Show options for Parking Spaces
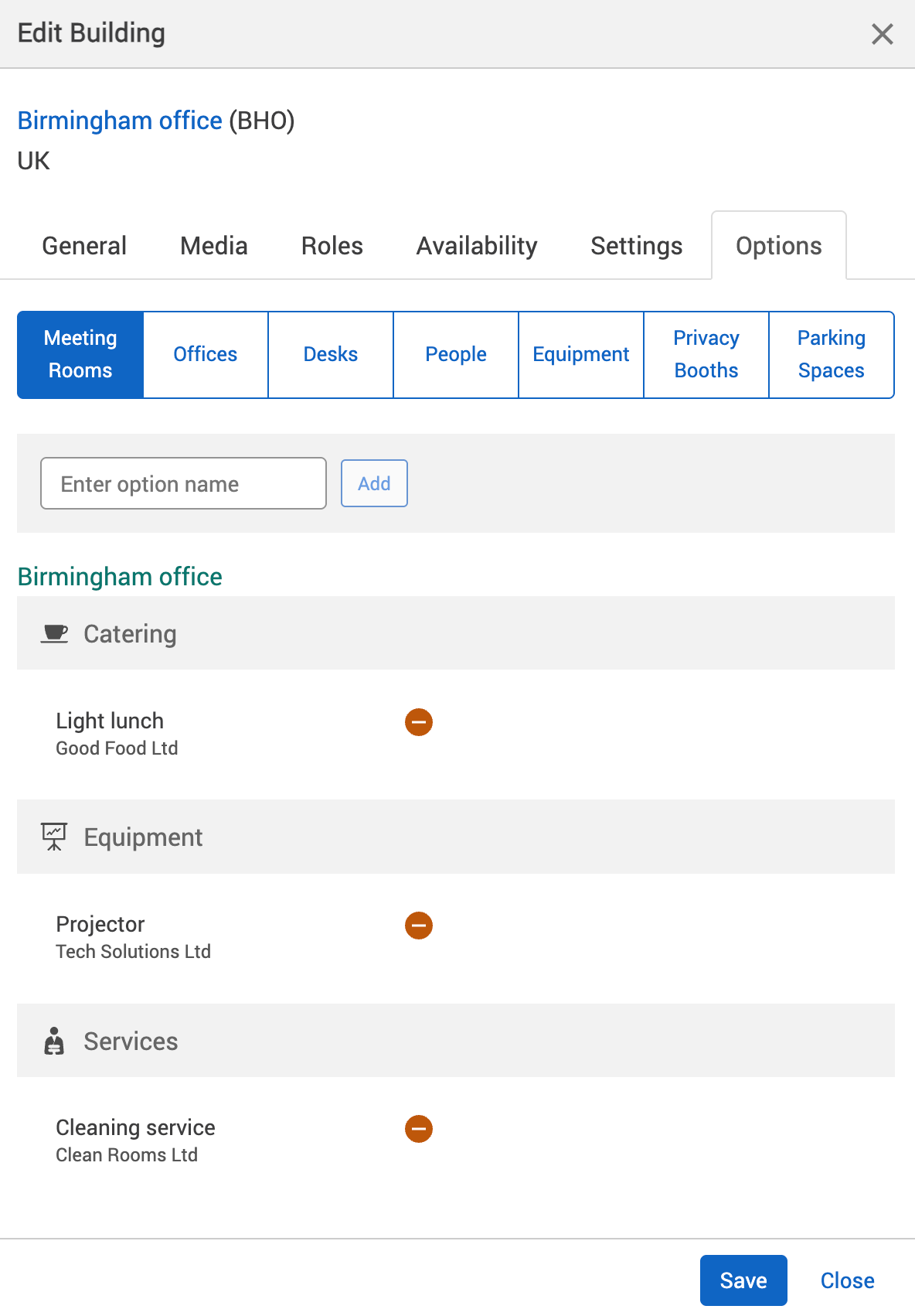Screen dimensions: 915x1316 pyautogui.click(x=832, y=355)
